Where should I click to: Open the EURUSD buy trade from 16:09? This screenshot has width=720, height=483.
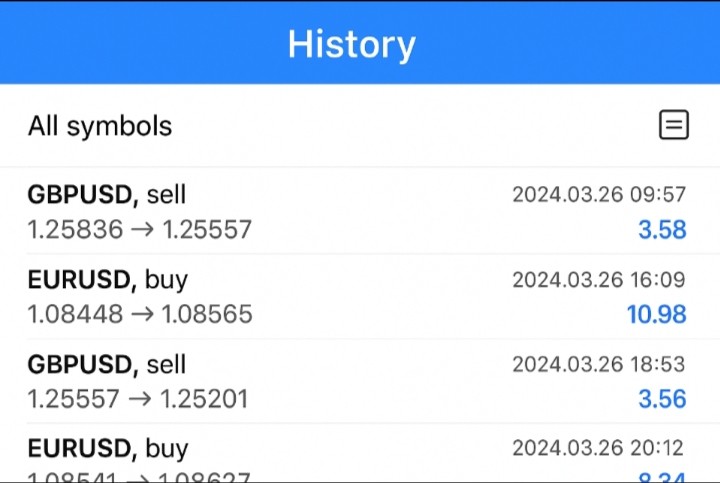pyautogui.click(x=107, y=279)
